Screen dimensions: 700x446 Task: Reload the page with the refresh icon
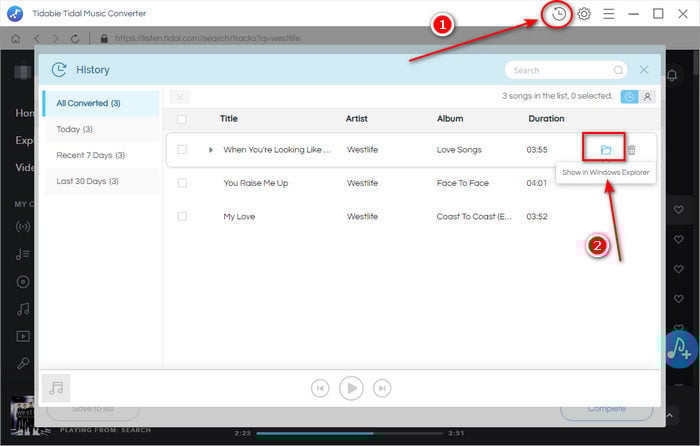[75, 38]
